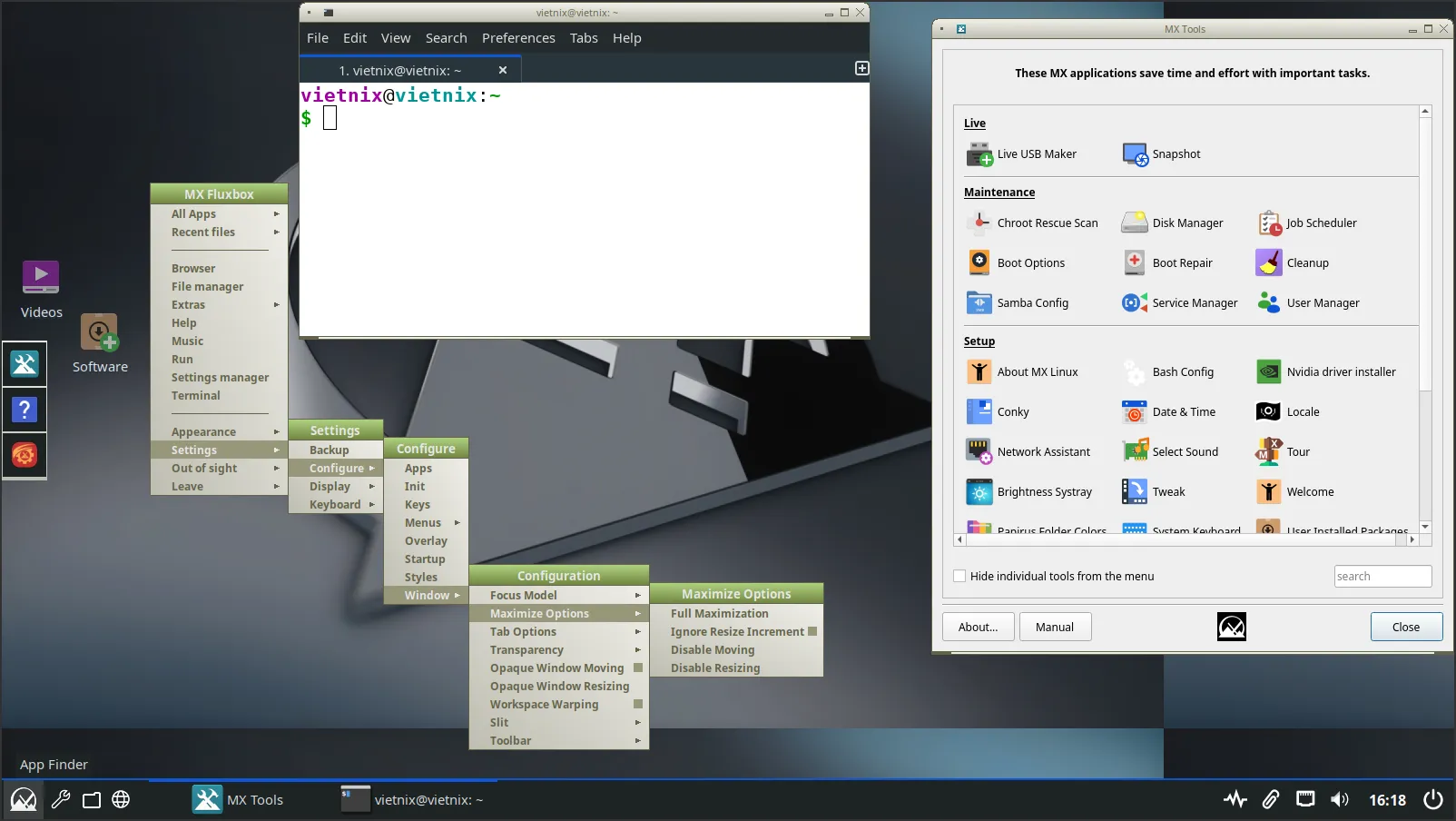Expand Out of sight submenu
This screenshot has width=1456, height=821.
[219, 469]
